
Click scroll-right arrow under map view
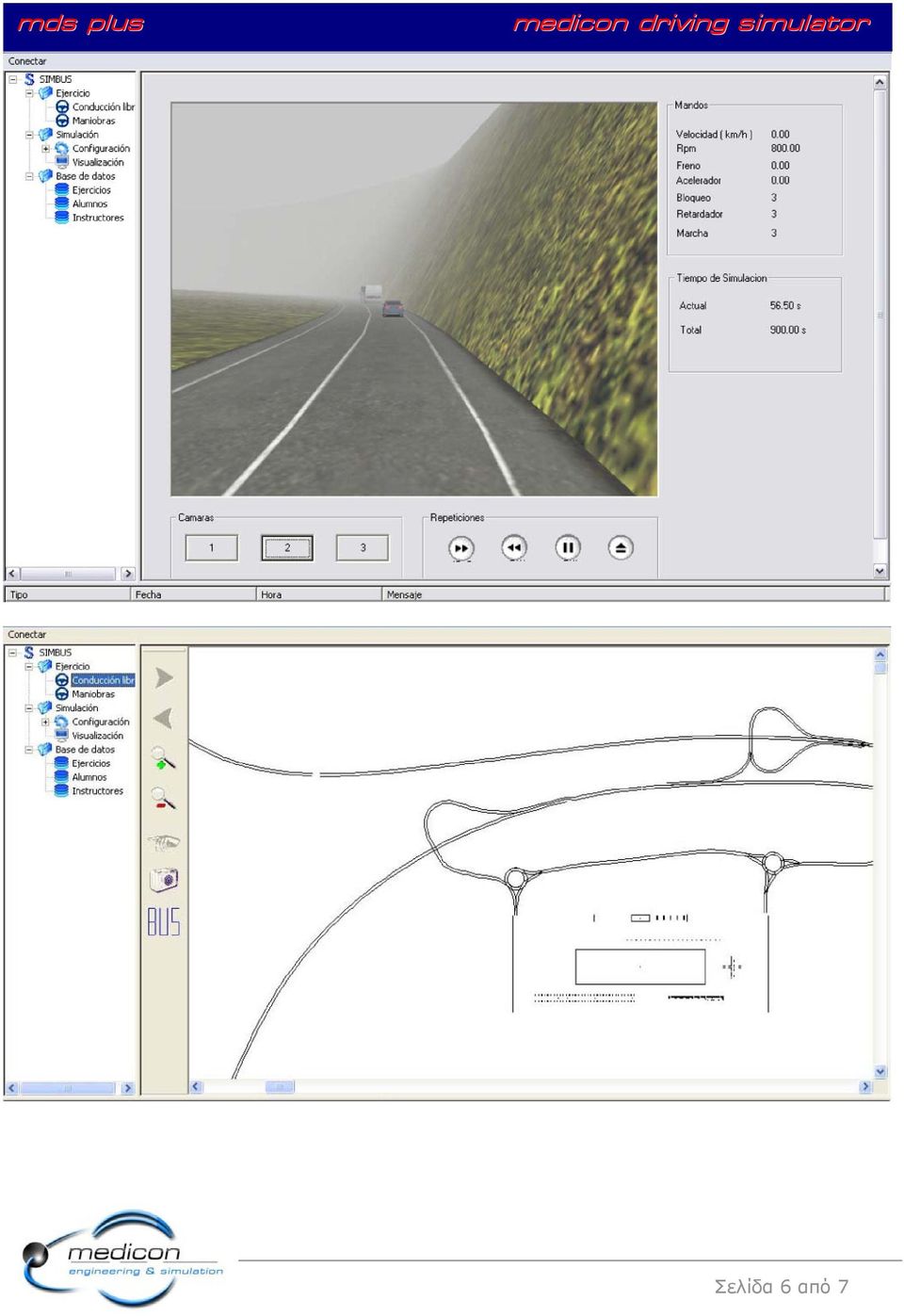865,1087
